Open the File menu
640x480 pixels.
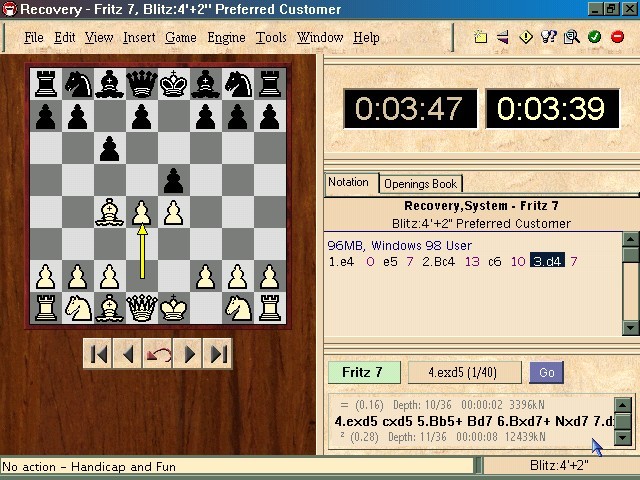(x=33, y=38)
